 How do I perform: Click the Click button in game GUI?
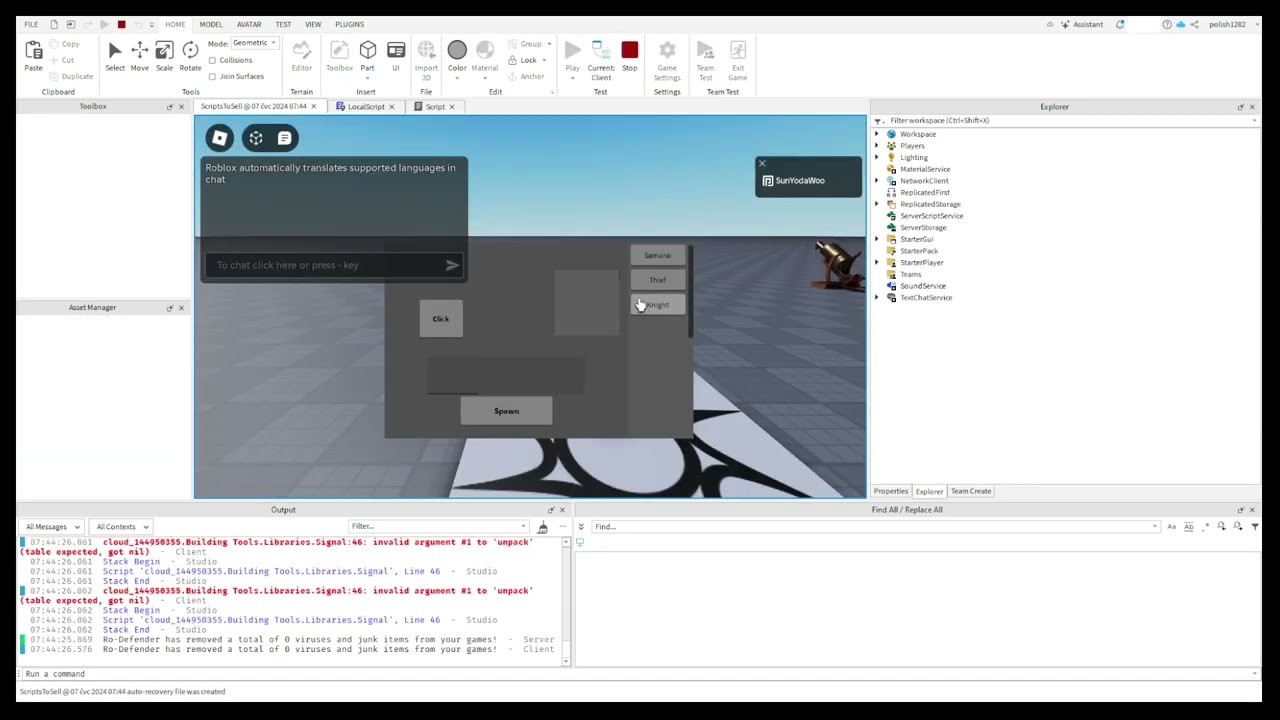441,319
